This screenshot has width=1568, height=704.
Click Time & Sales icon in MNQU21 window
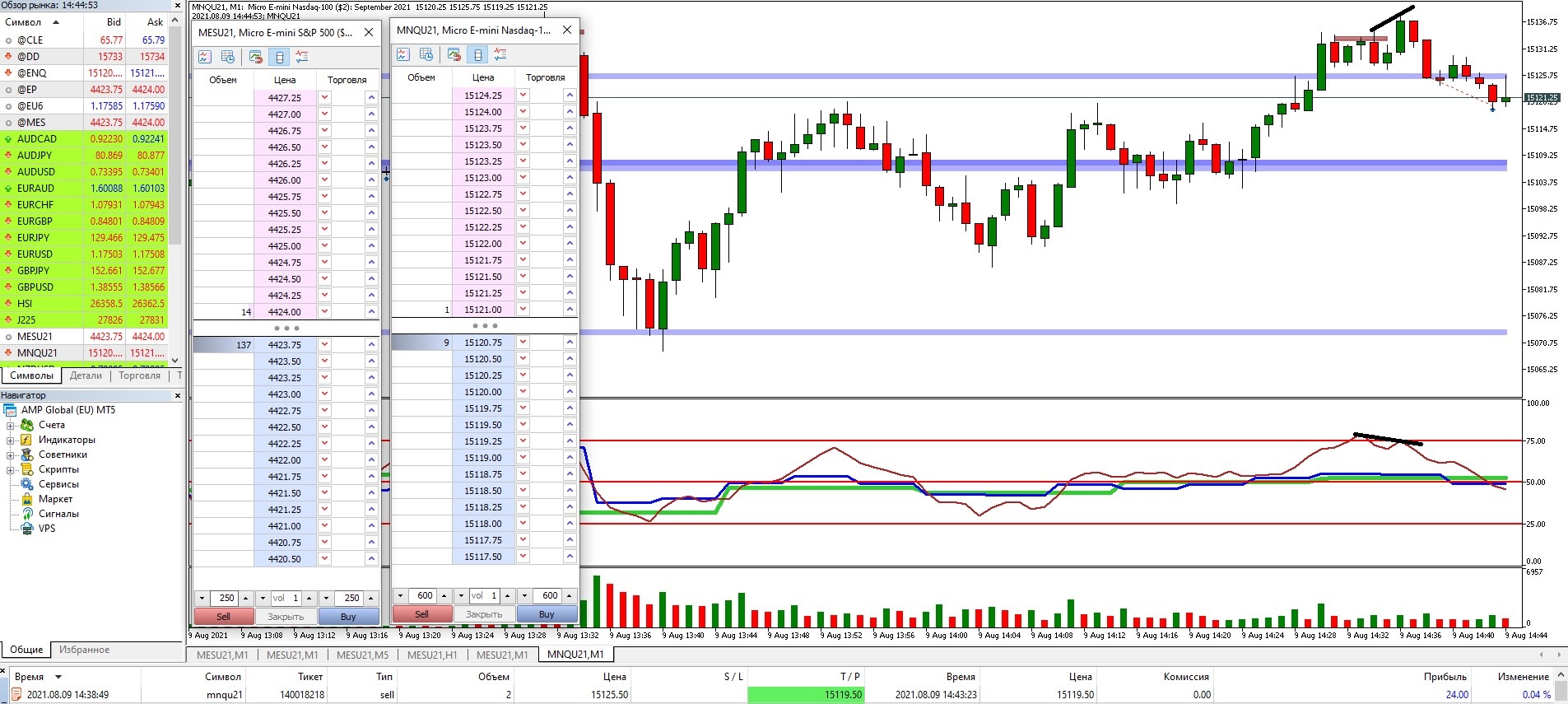click(426, 54)
